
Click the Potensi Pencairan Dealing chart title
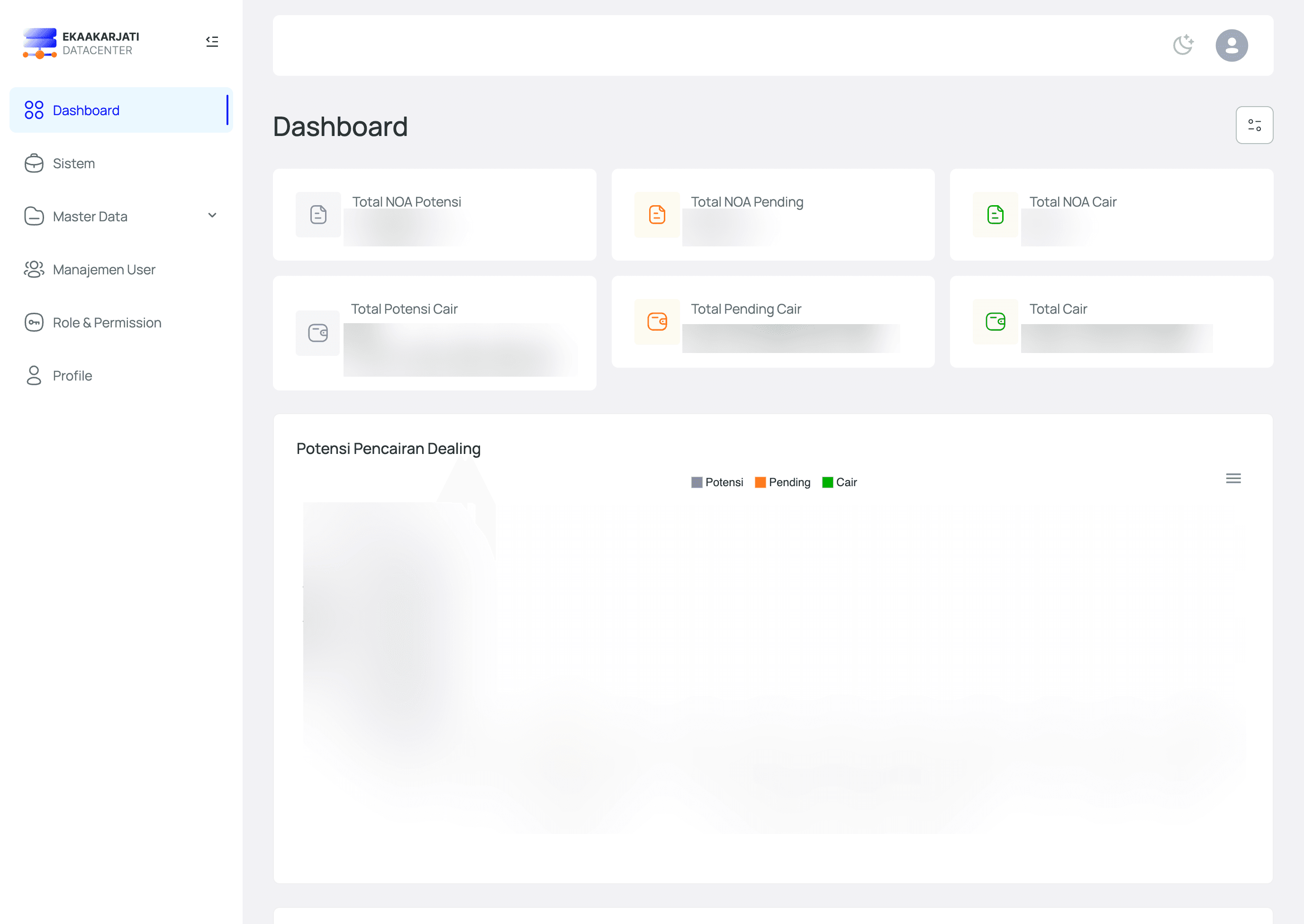pos(389,449)
